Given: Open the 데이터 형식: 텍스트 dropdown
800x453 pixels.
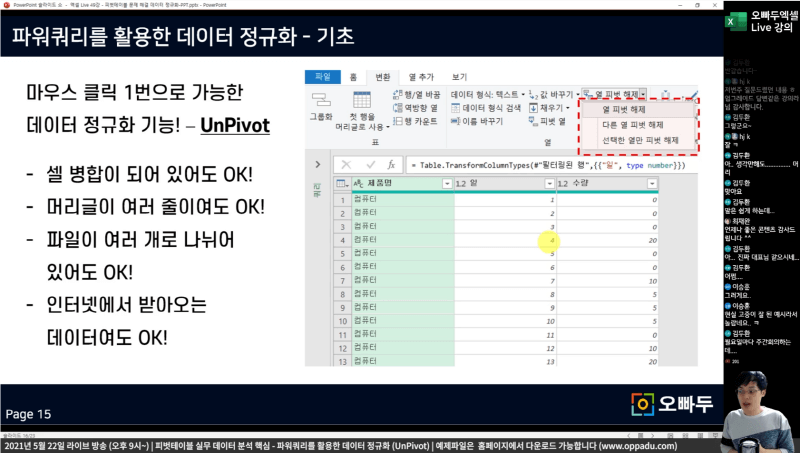Looking at the screenshot, I should [488, 94].
